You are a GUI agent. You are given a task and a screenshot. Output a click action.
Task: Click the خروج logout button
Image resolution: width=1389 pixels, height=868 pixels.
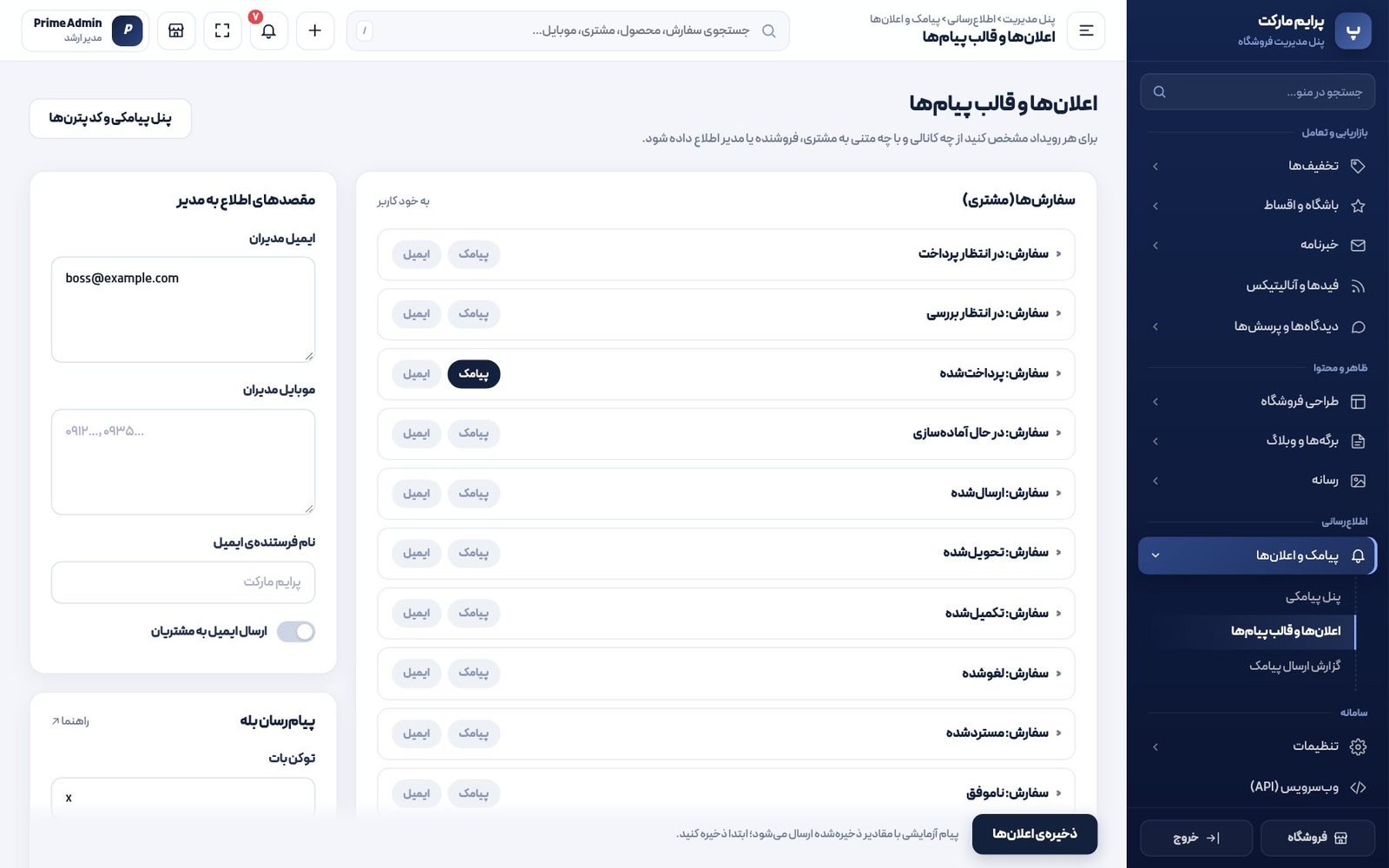(x=1196, y=838)
